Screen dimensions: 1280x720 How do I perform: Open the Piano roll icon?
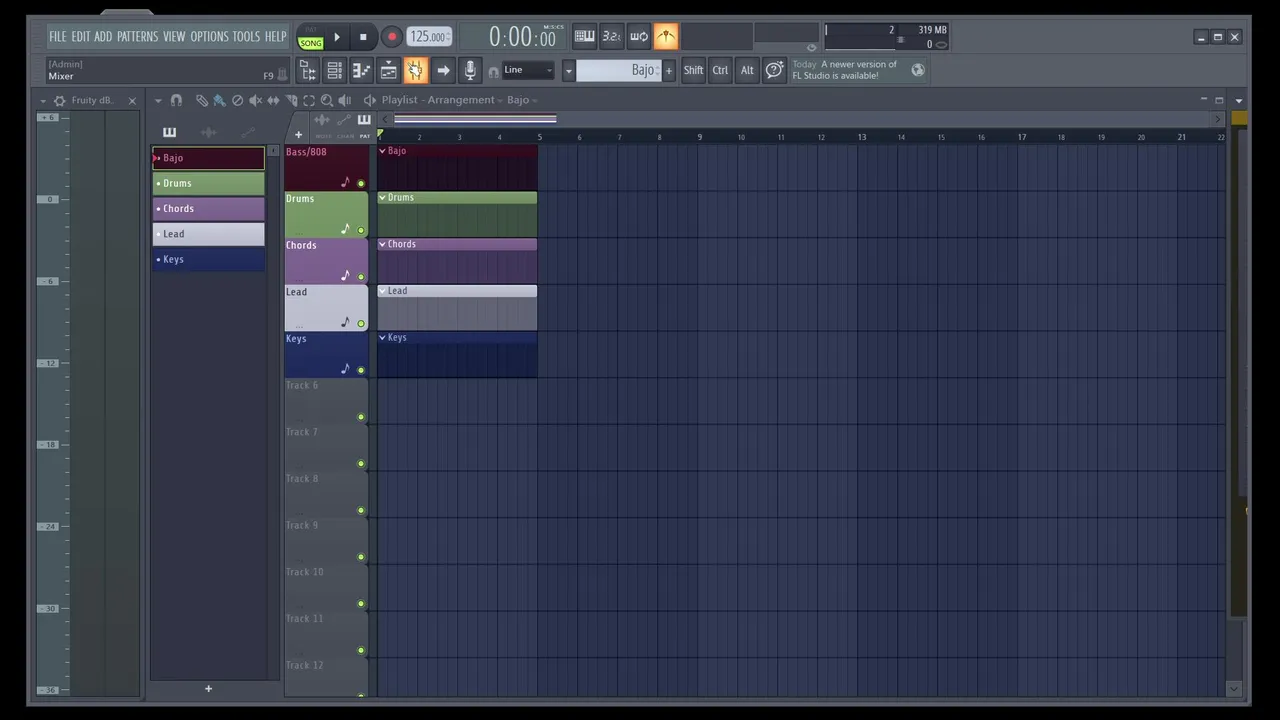click(x=361, y=70)
